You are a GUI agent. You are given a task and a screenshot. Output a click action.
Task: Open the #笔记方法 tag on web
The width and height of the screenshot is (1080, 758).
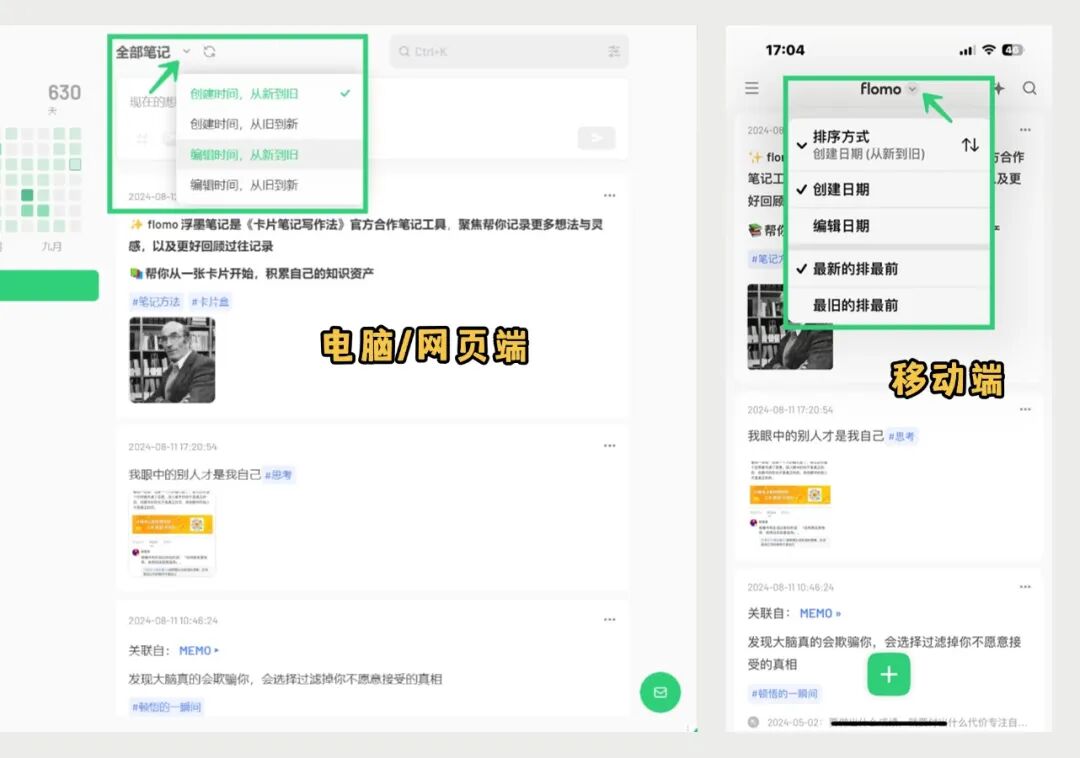click(x=156, y=302)
